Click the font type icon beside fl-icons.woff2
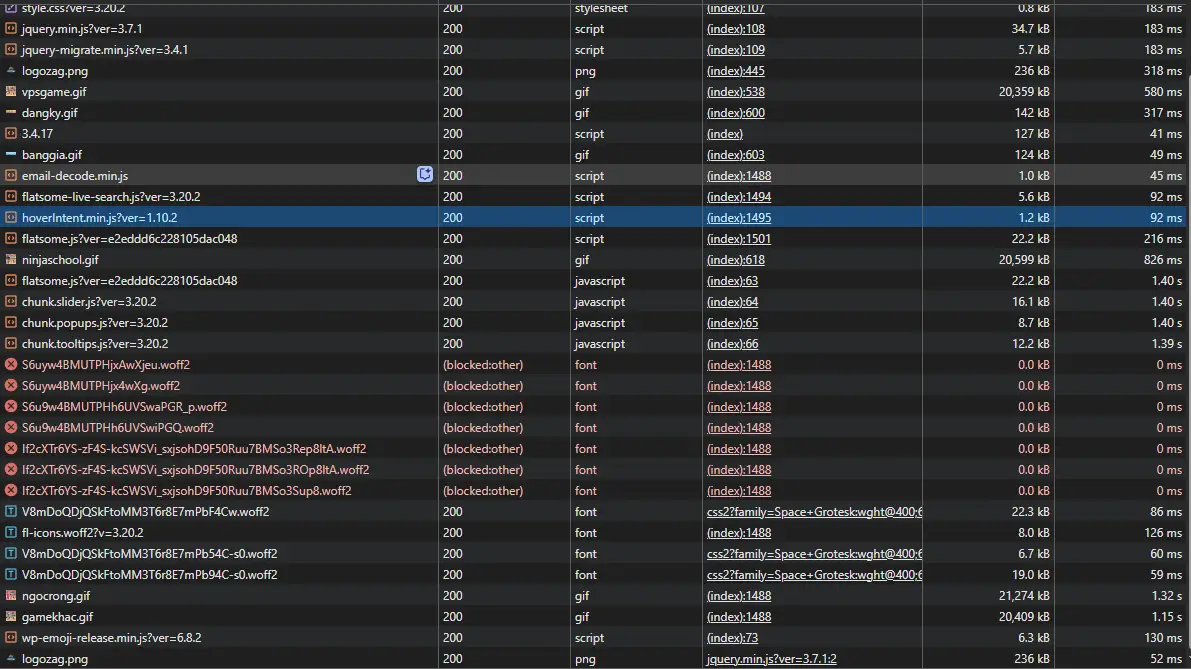This screenshot has height=669, width=1191. point(11,533)
